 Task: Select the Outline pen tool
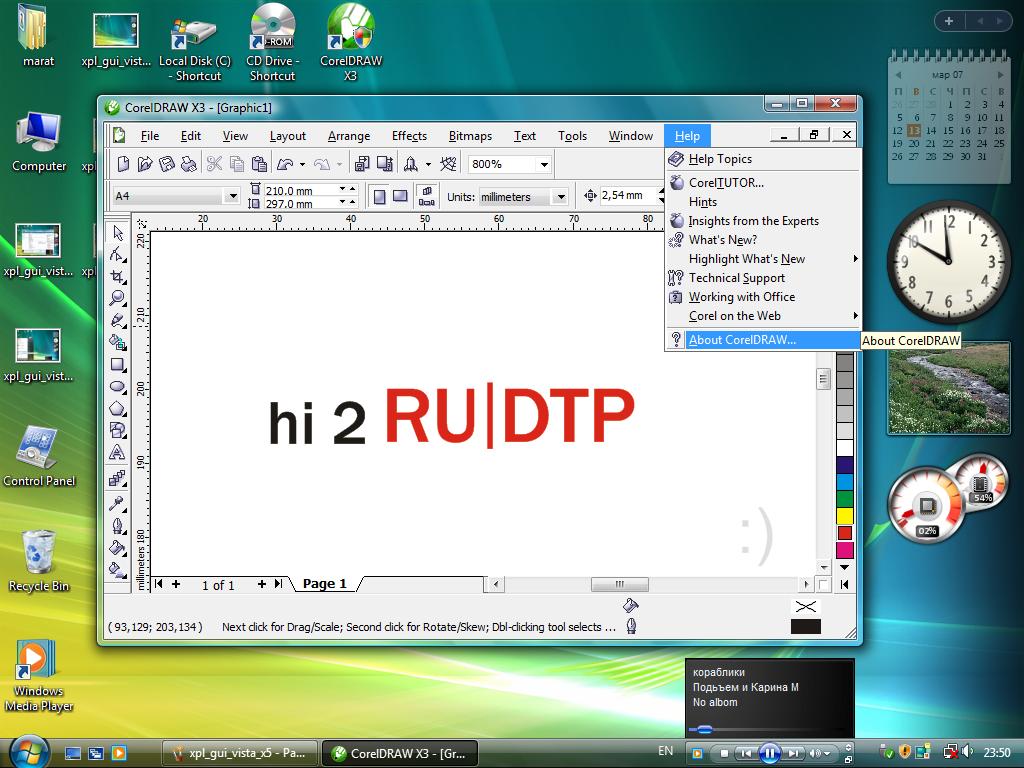[x=118, y=526]
